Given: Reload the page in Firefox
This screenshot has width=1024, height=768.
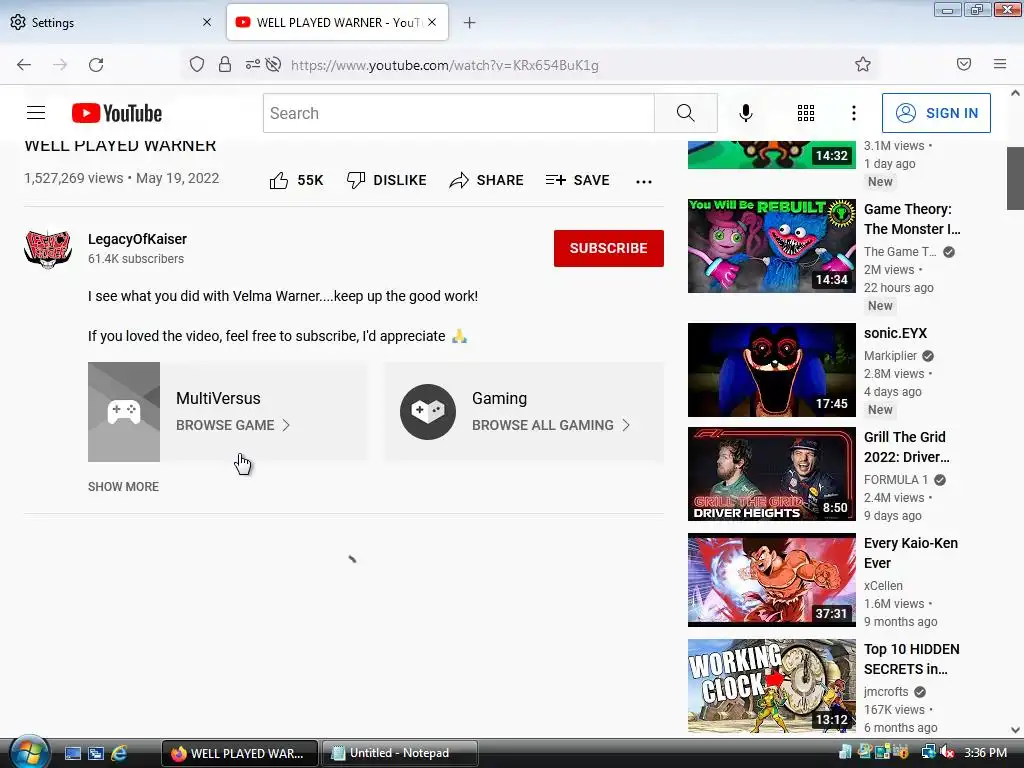Looking at the screenshot, I should tap(96, 64).
